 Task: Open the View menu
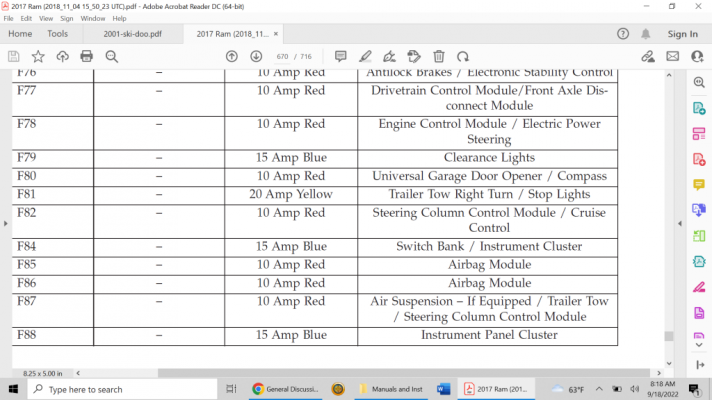tap(46, 19)
